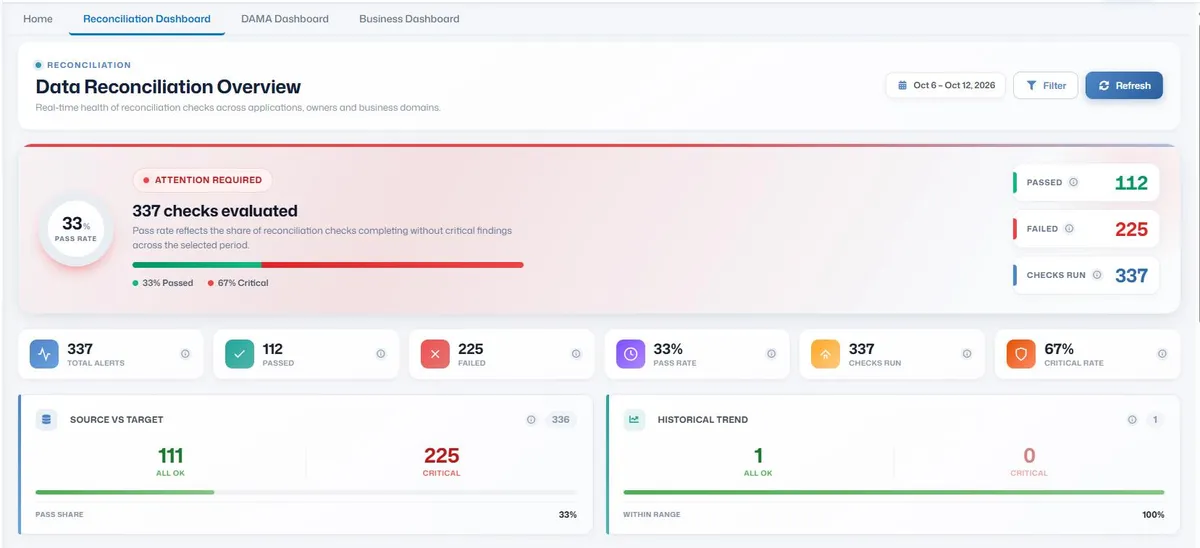Viewport: 1200px width, 548px height.
Task: Click the Historical Trend within range bar
Action: click(894, 492)
